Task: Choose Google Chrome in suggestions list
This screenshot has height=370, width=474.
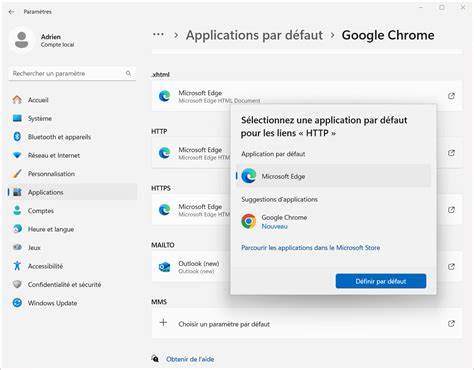Action: [x=333, y=221]
